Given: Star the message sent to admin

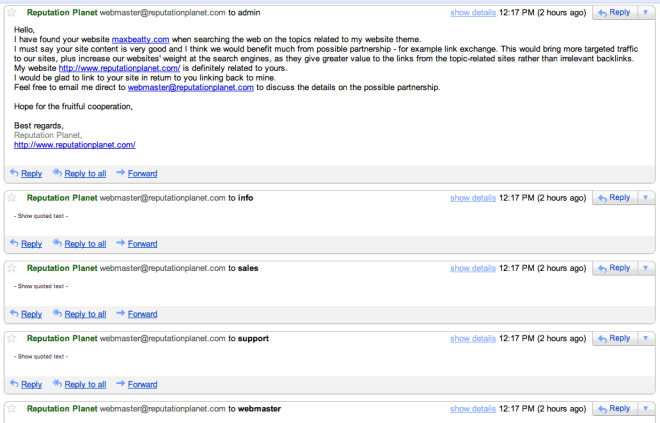Looking at the screenshot, I should click(13, 12).
